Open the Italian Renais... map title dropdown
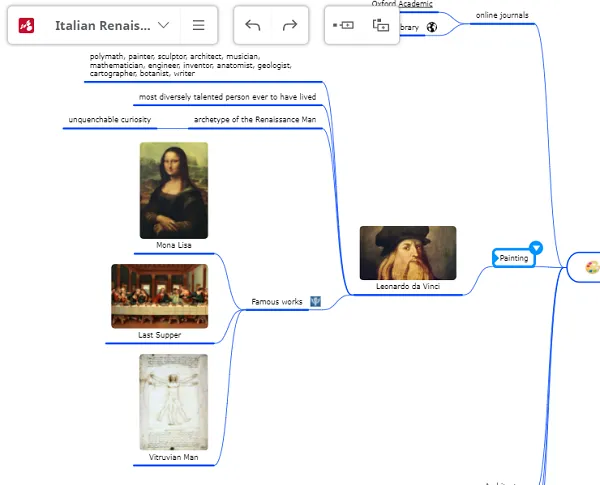The height and width of the screenshot is (485, 600). pyautogui.click(x=163, y=25)
